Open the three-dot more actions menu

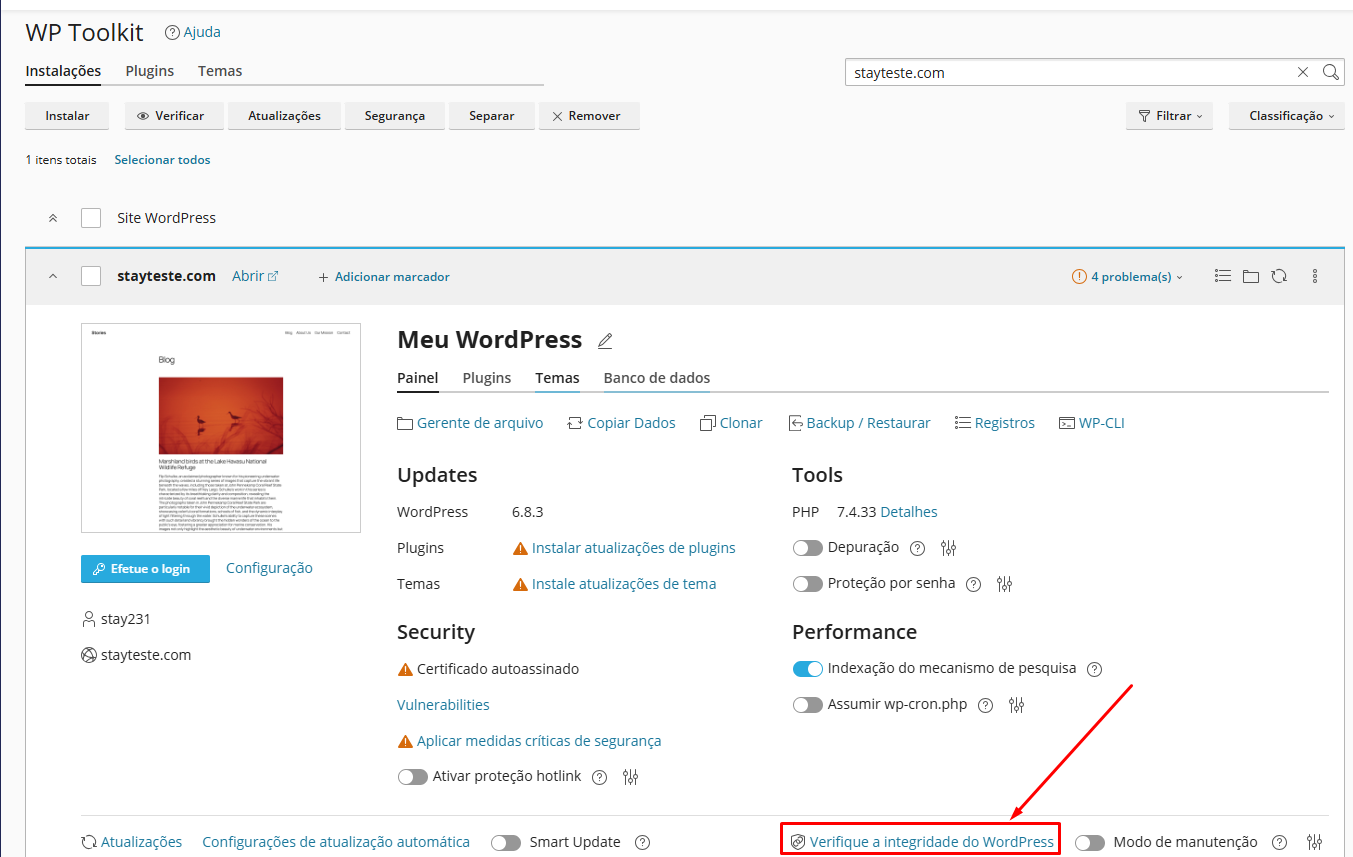click(1315, 277)
